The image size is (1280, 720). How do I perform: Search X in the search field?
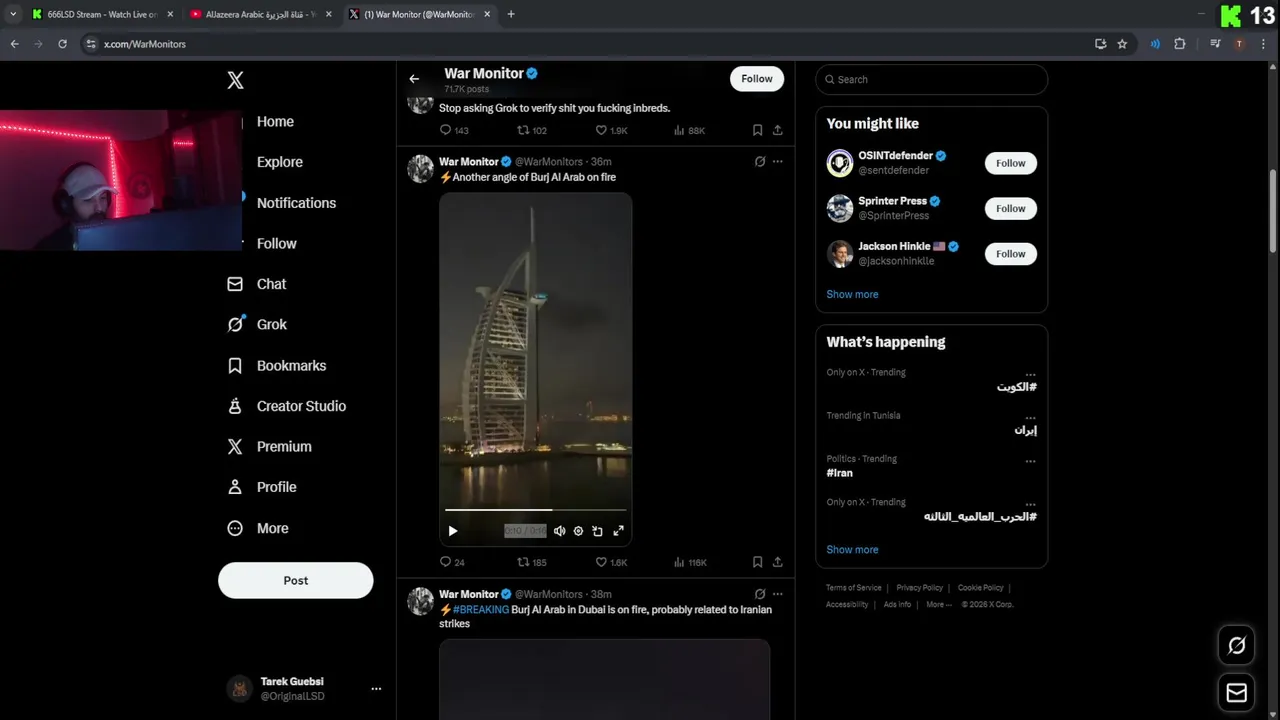click(931, 79)
